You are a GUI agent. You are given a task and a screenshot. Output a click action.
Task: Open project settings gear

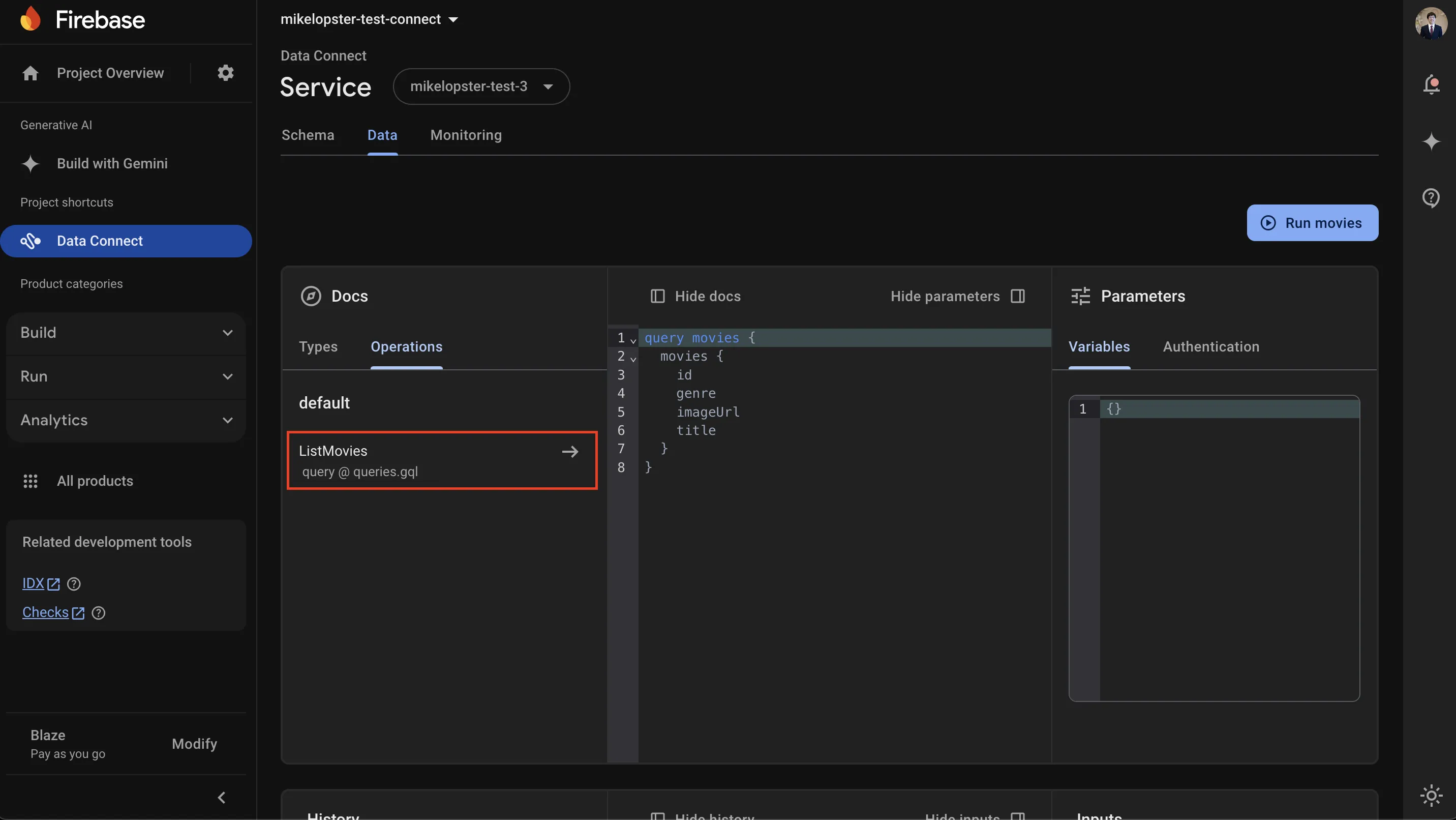tap(226, 73)
